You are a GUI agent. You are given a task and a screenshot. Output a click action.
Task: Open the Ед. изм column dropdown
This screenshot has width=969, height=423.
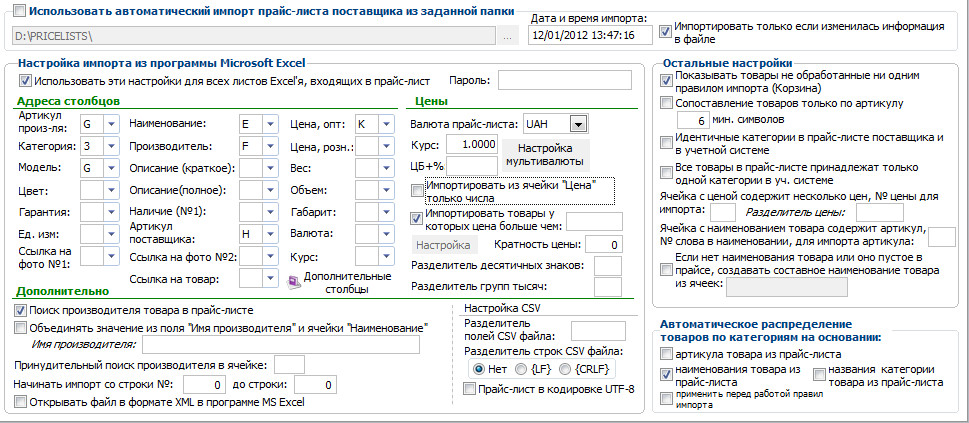111,234
